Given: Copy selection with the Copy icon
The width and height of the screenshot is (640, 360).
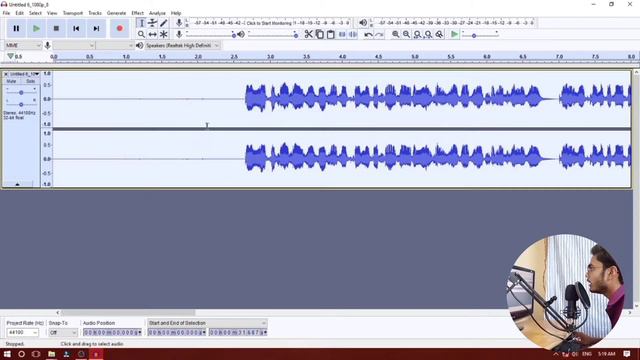Looking at the screenshot, I should point(320,35).
